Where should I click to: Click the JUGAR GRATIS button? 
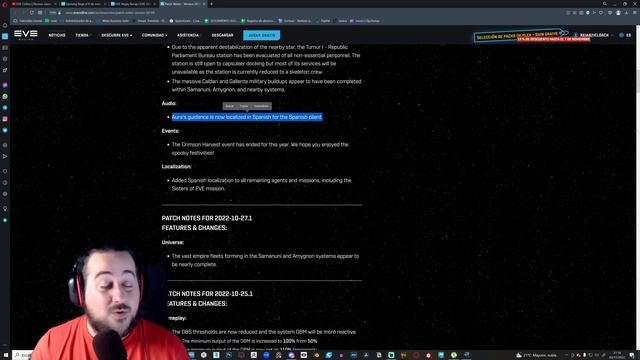point(262,35)
